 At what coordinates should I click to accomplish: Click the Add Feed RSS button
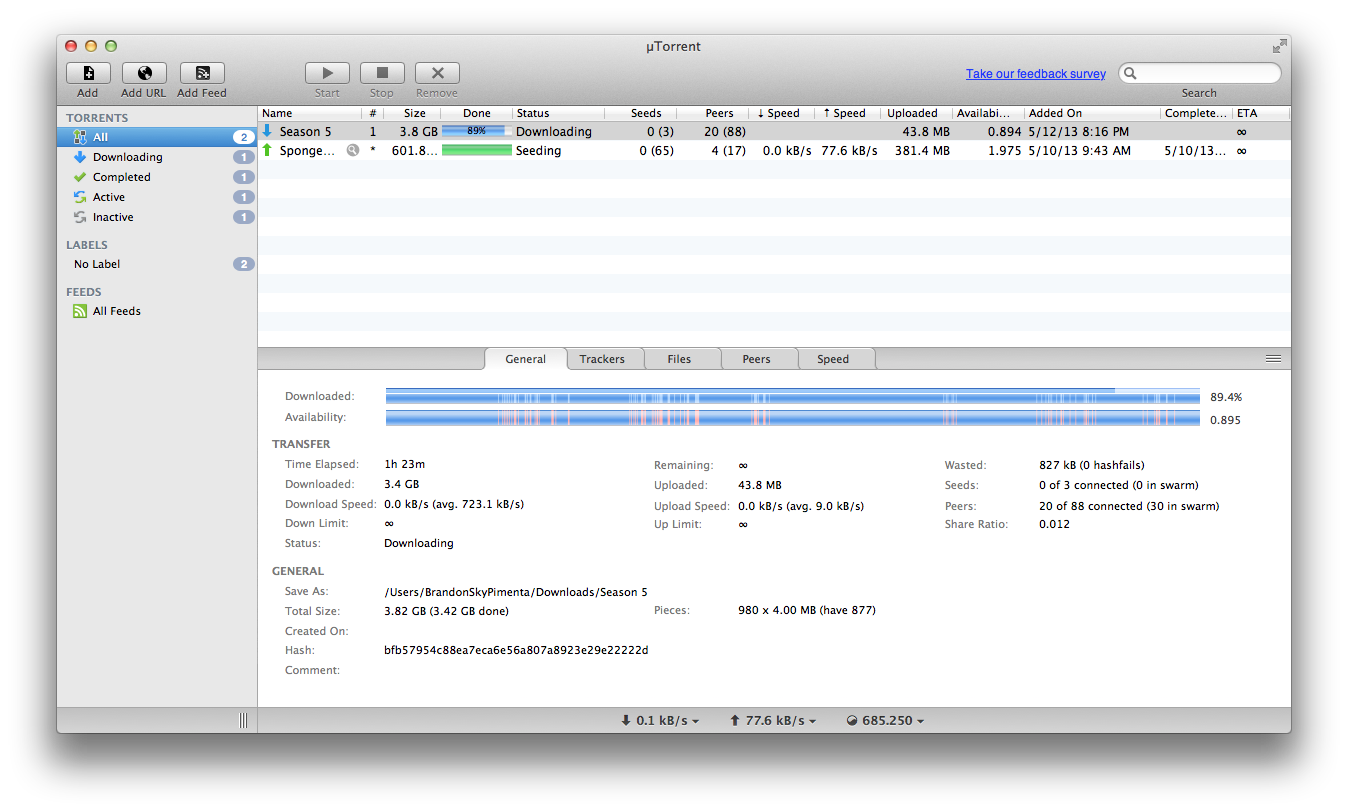pos(202,73)
